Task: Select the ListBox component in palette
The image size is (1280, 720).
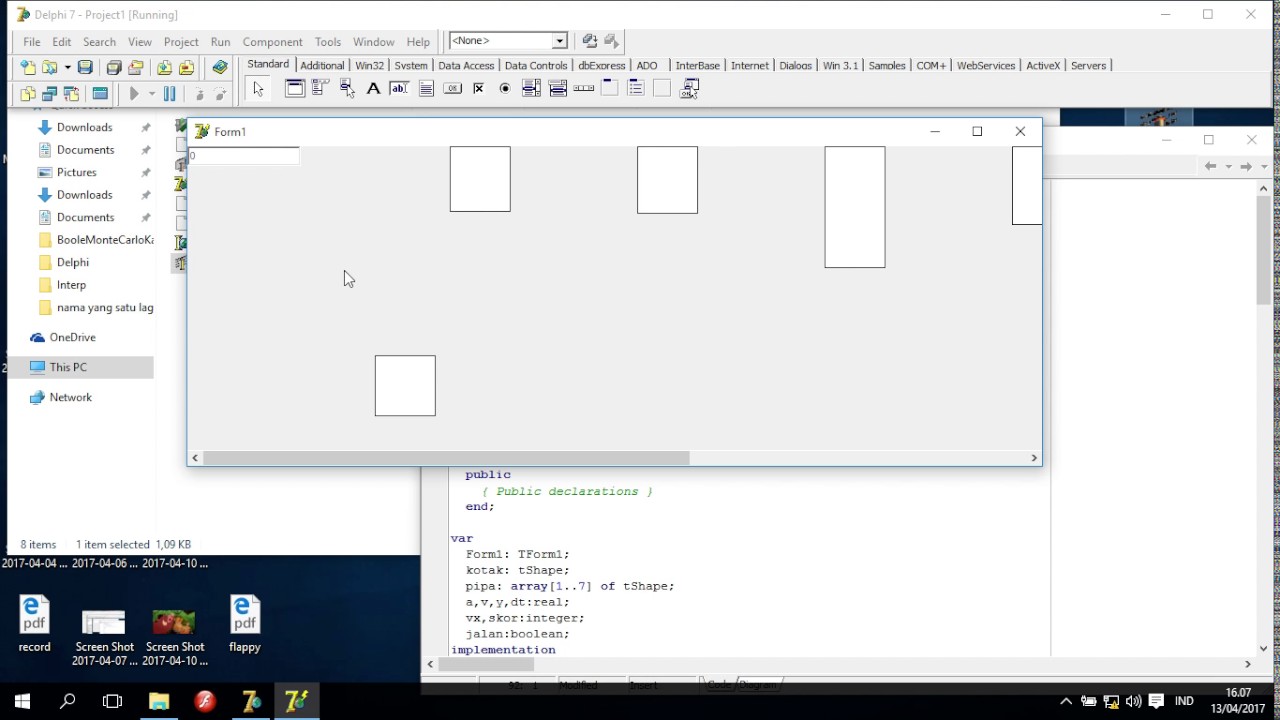Action: point(531,89)
